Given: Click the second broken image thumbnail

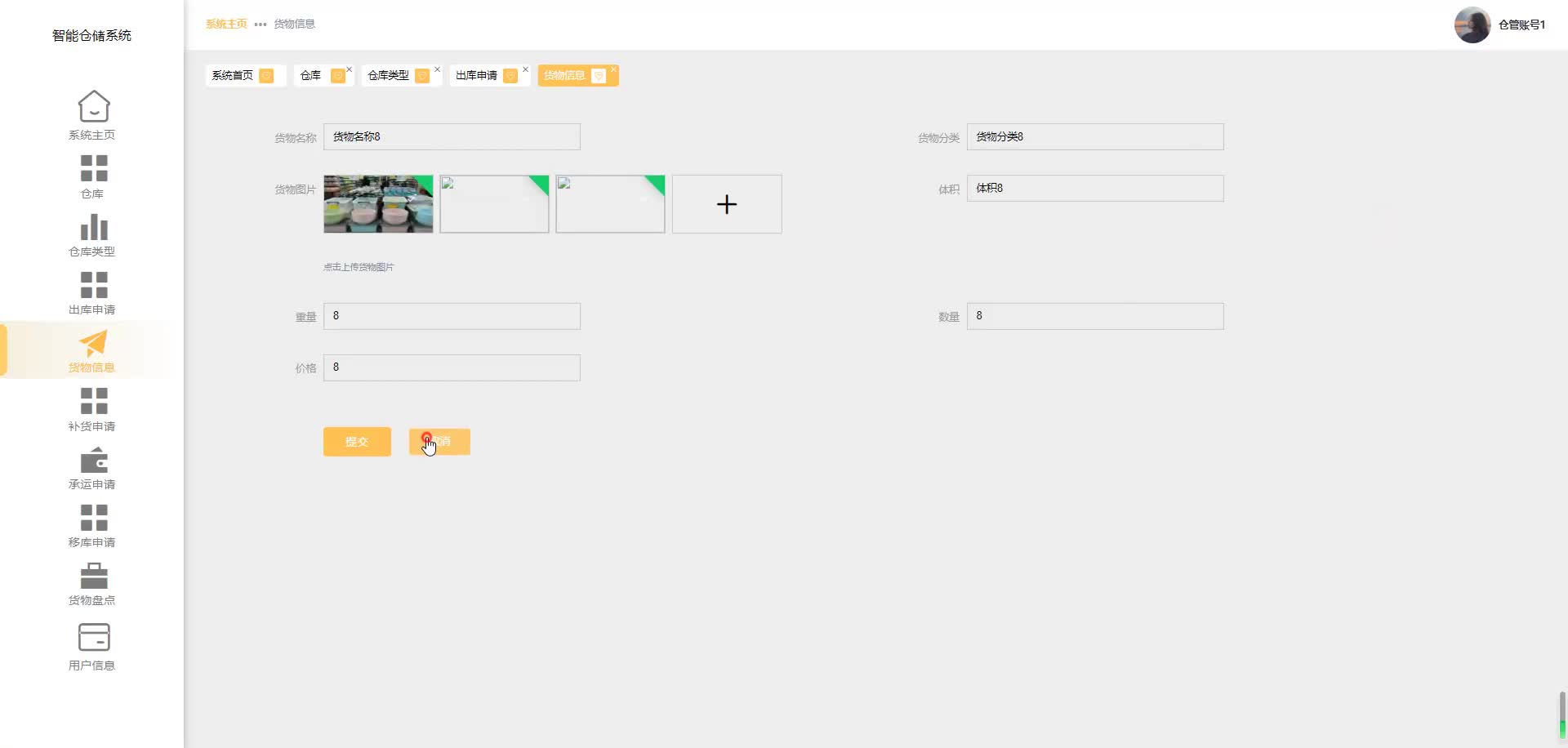Looking at the screenshot, I should (494, 204).
